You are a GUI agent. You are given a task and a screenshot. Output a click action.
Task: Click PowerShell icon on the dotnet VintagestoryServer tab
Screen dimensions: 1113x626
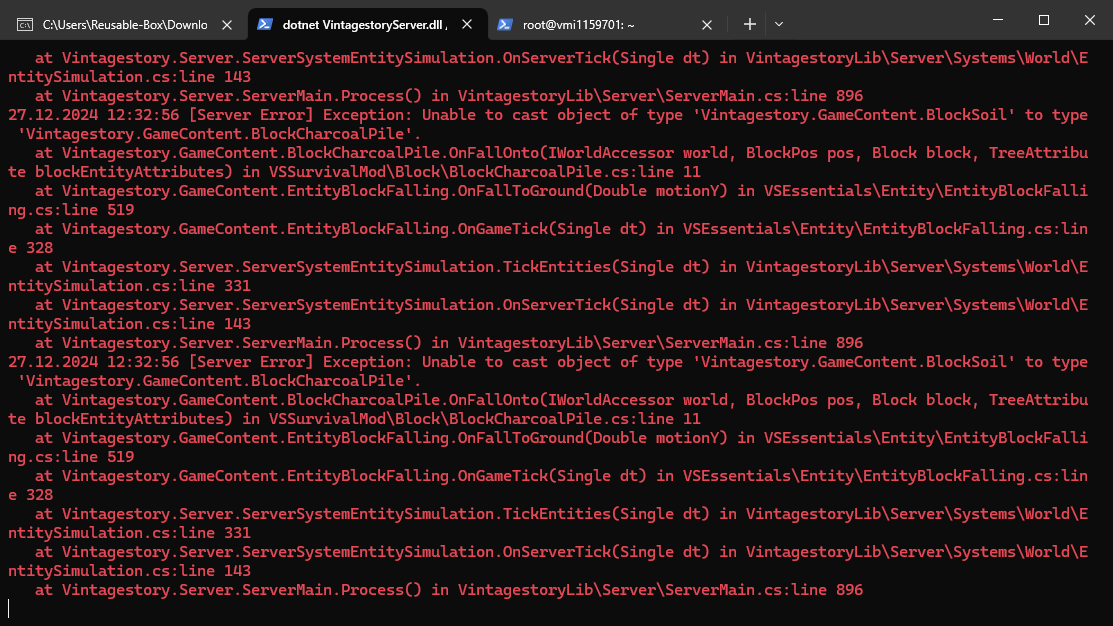pyautogui.click(x=265, y=24)
